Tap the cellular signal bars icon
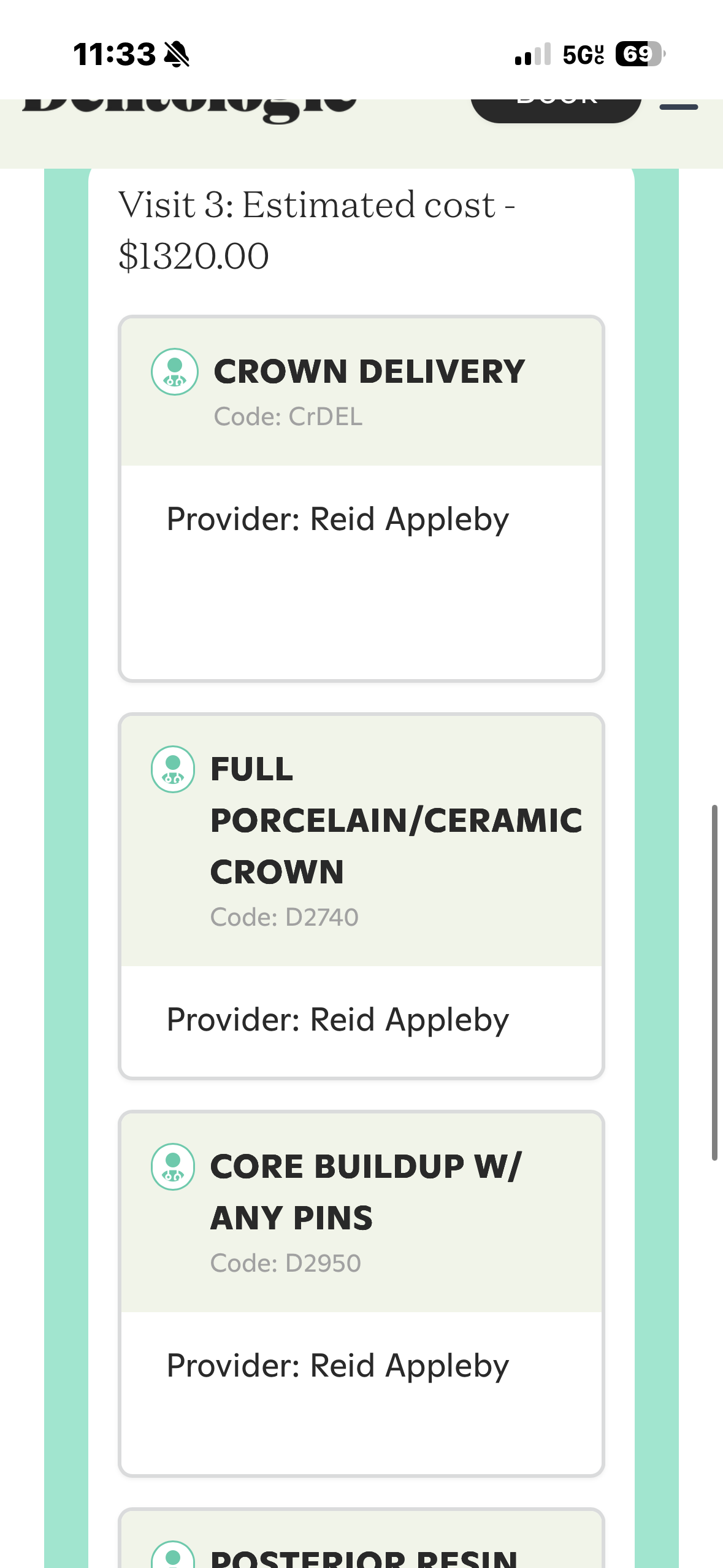The height and width of the screenshot is (1568, 723). click(532, 54)
